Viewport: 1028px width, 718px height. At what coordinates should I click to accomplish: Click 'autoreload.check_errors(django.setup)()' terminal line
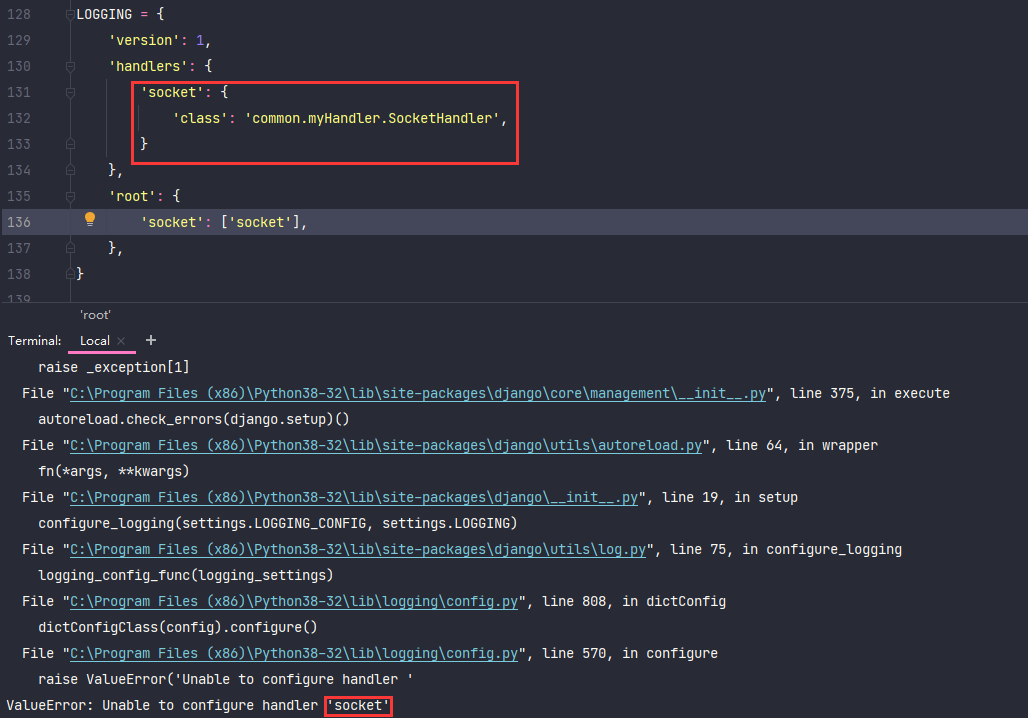(x=193, y=420)
